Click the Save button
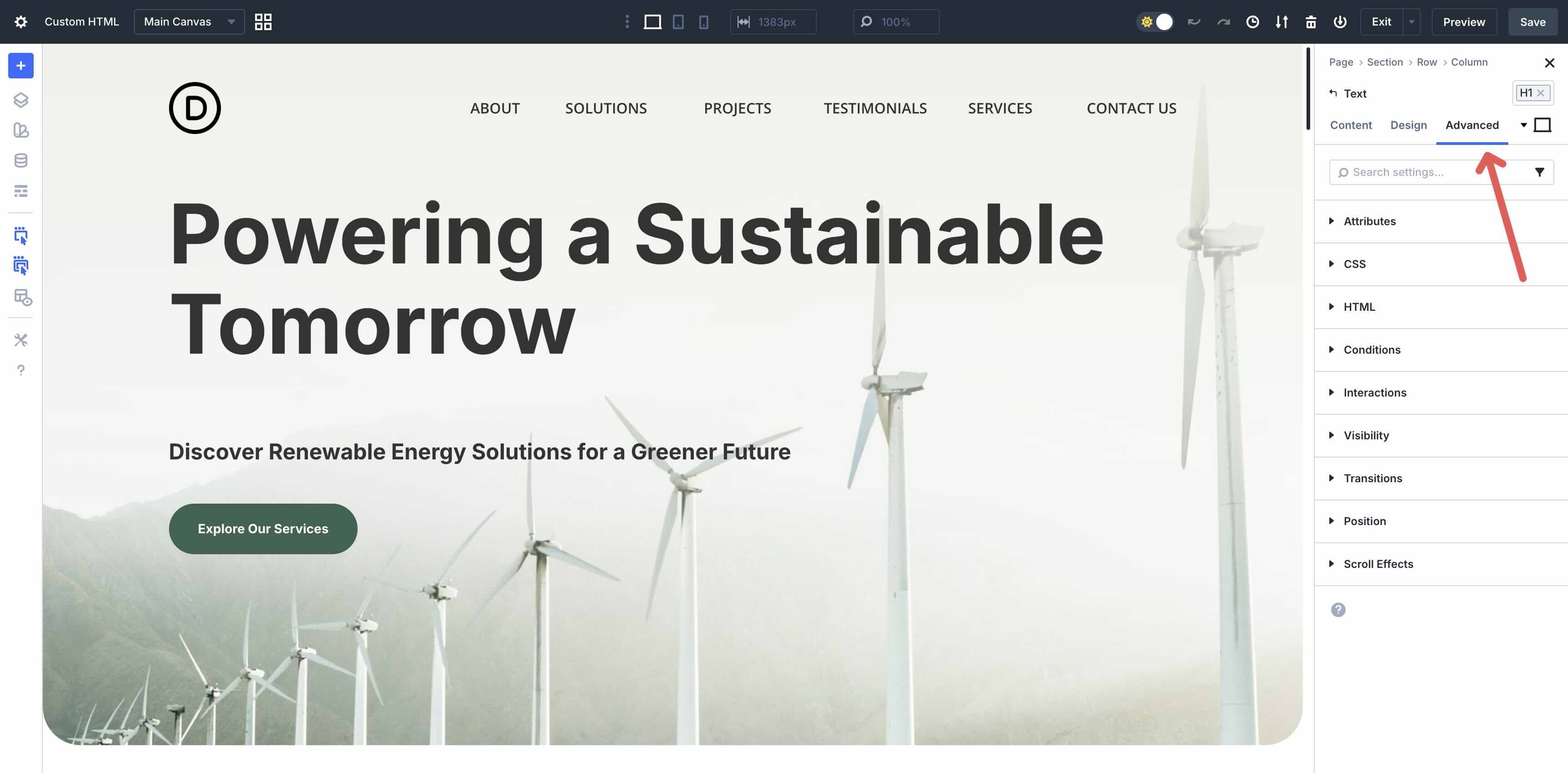Viewport: 1568px width, 773px height. pyautogui.click(x=1532, y=22)
